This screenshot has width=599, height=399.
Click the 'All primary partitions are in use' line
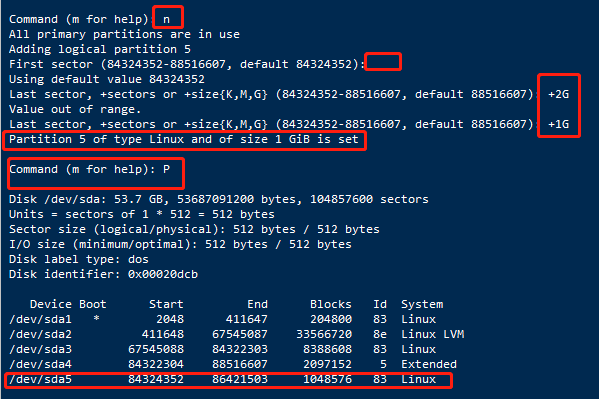pyautogui.click(x=124, y=34)
